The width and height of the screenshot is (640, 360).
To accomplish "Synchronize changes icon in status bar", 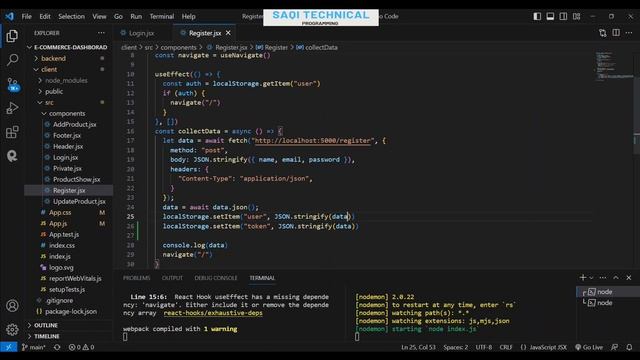I will [x=57, y=347].
